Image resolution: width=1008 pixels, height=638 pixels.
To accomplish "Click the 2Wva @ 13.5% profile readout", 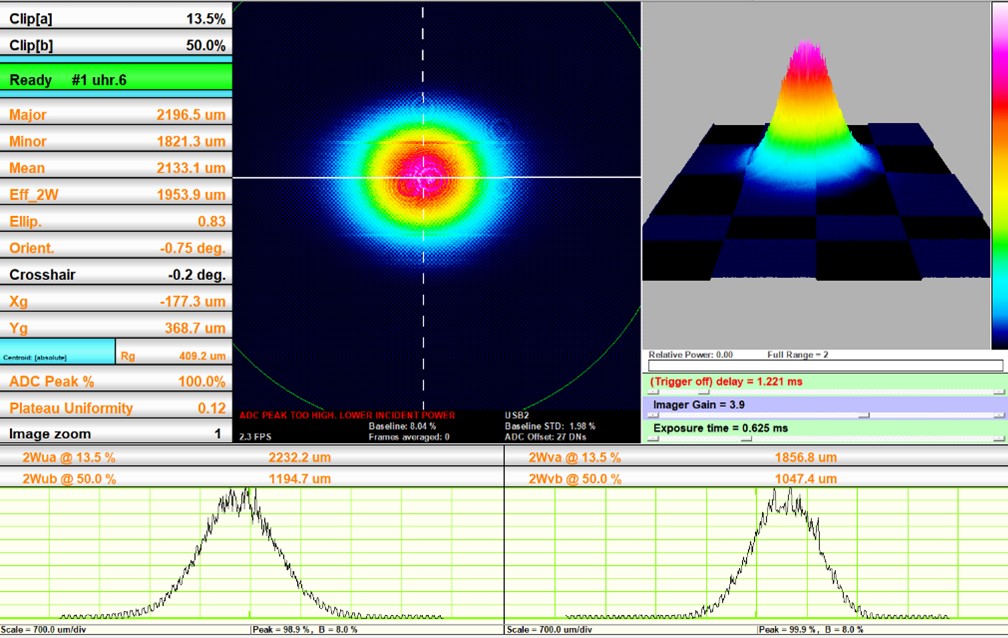I will pos(756,457).
